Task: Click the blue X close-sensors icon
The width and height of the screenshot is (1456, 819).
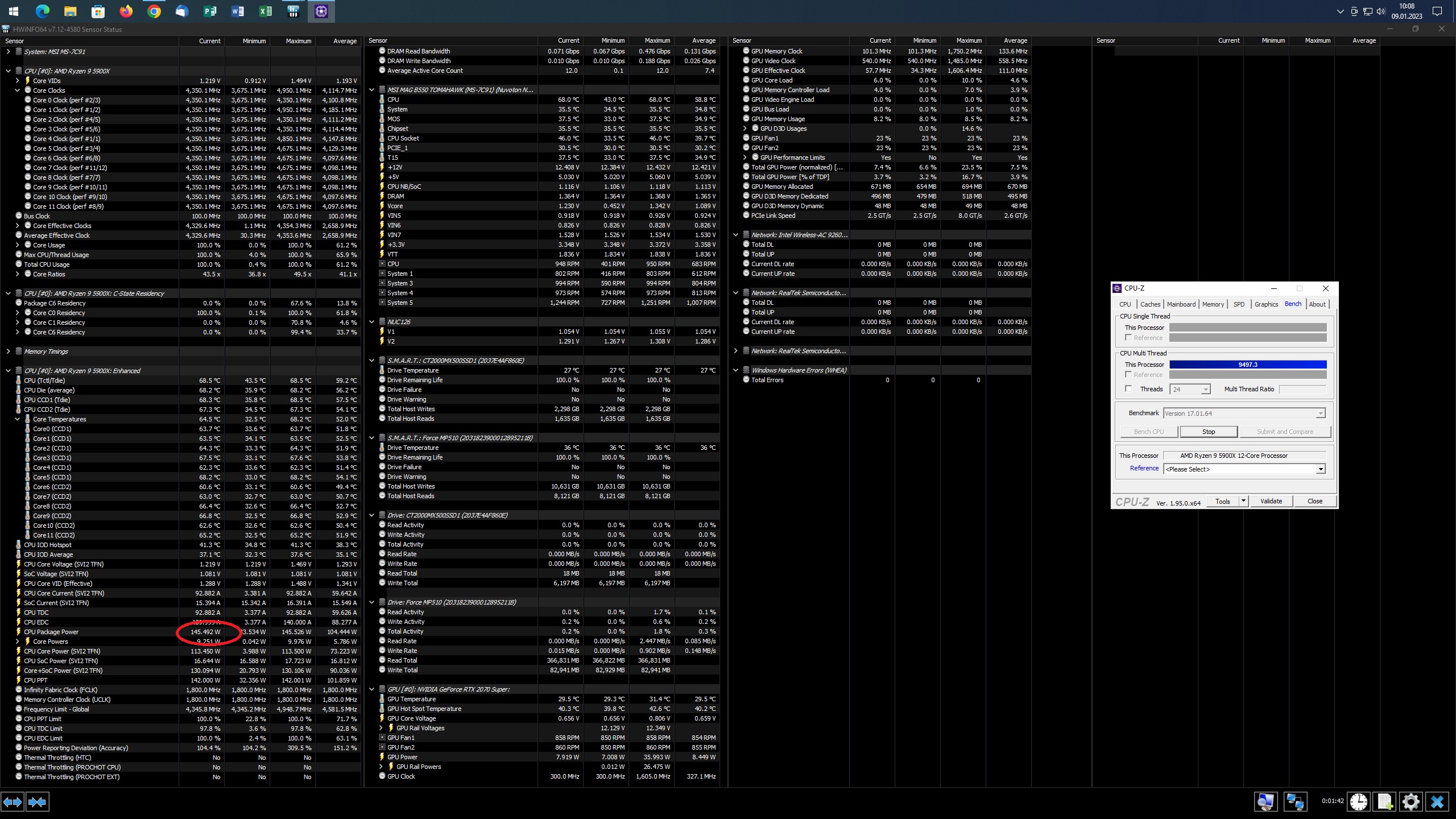Action: (1437, 802)
